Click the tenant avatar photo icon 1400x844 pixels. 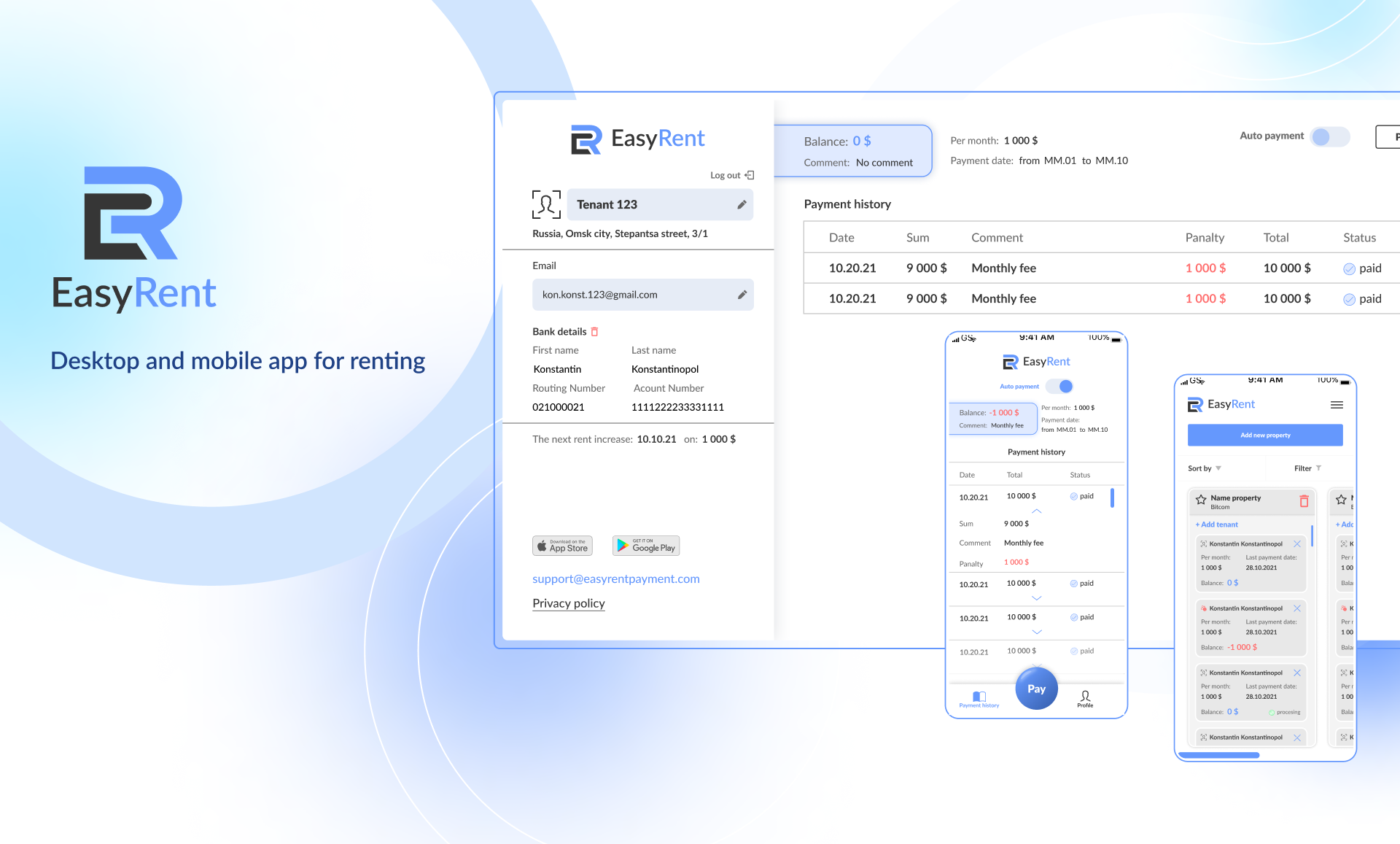pyautogui.click(x=546, y=204)
